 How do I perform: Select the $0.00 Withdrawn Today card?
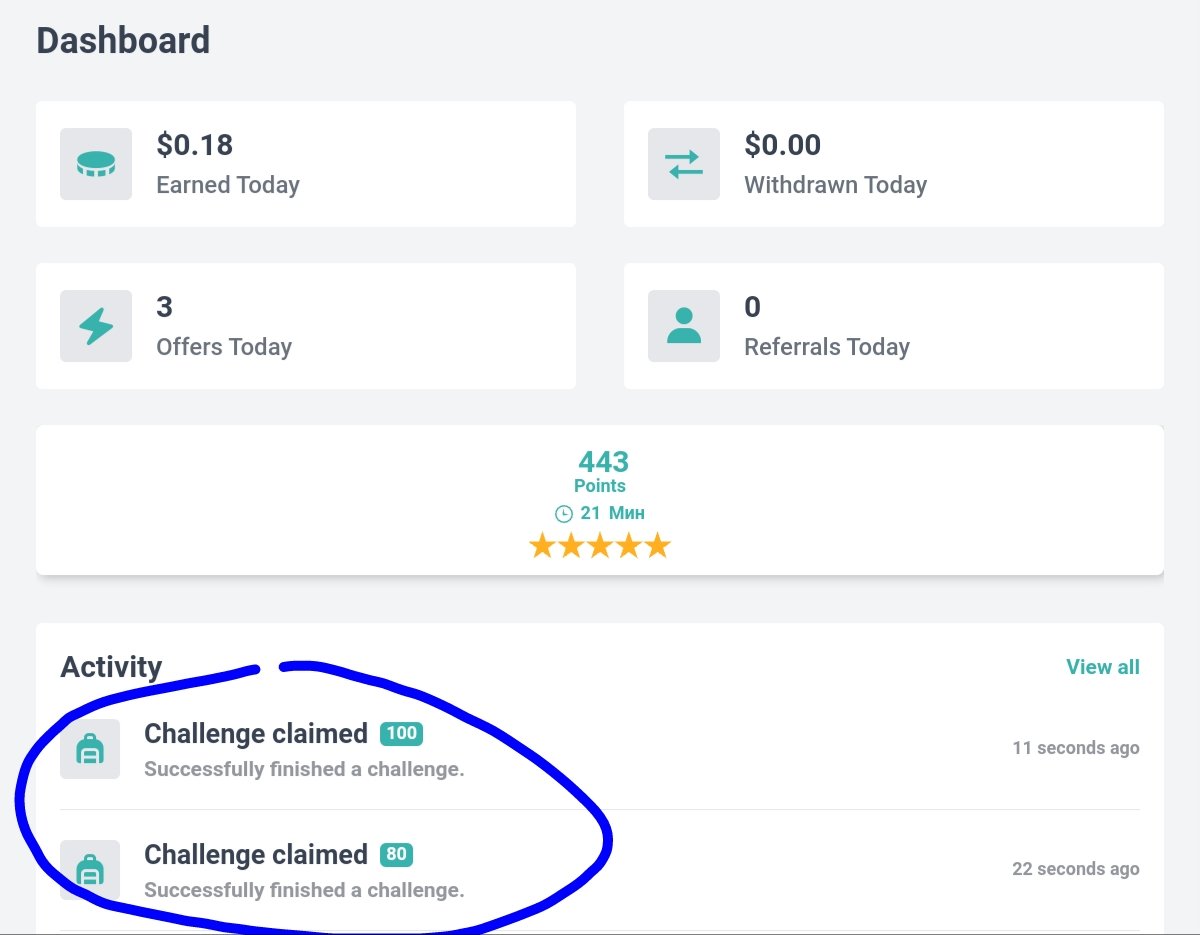(x=894, y=164)
